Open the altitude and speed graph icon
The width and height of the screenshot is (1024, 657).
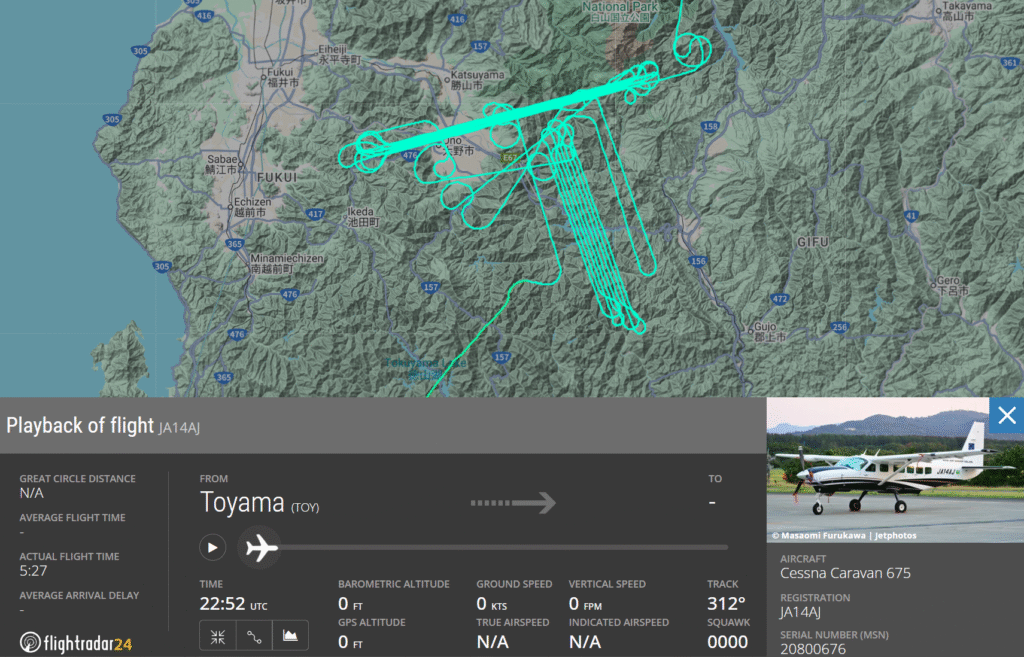pos(290,635)
